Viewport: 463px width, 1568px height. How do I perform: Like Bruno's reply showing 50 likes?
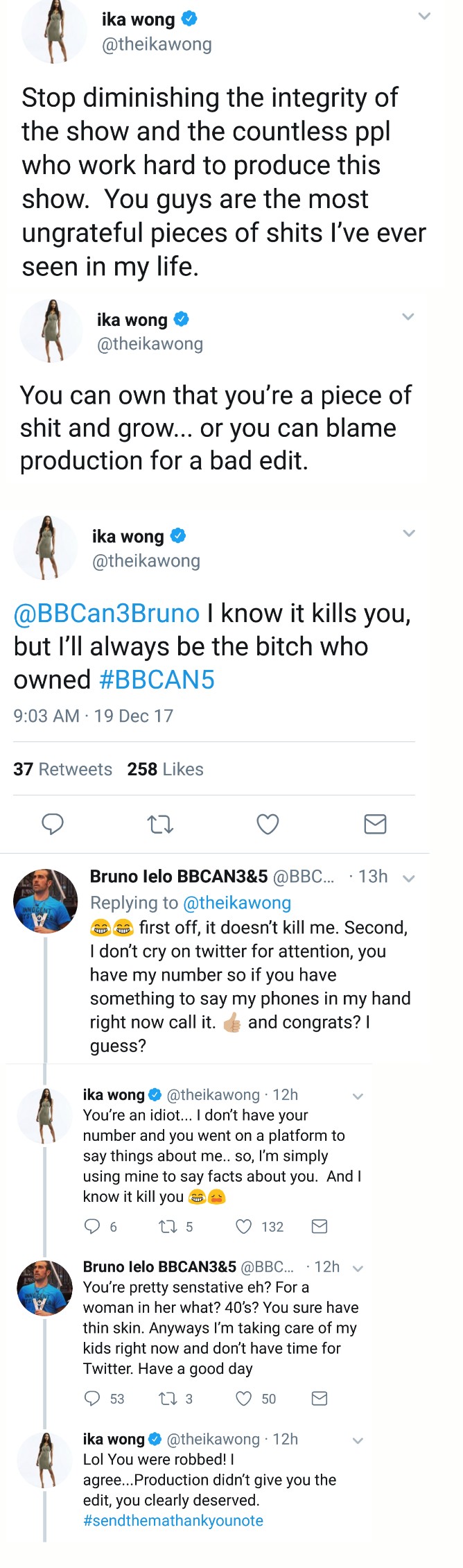[x=244, y=1398]
